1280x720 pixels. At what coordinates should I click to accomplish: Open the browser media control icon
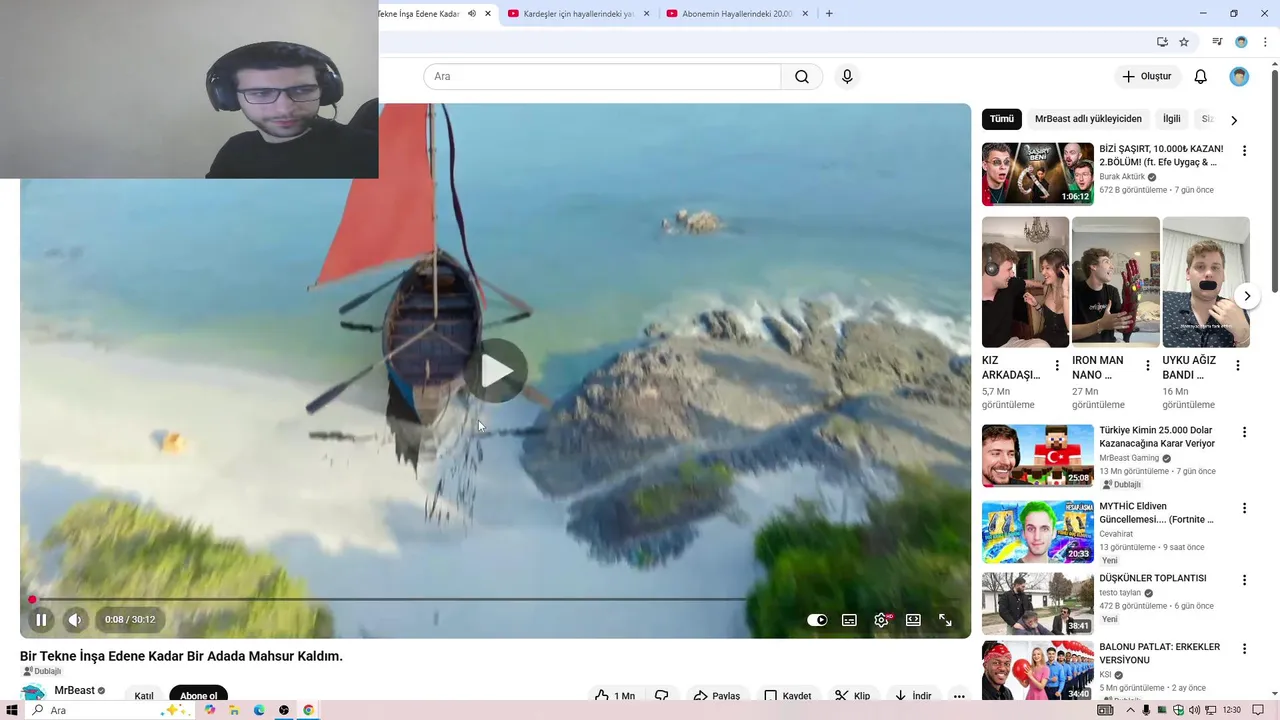tap(1217, 42)
